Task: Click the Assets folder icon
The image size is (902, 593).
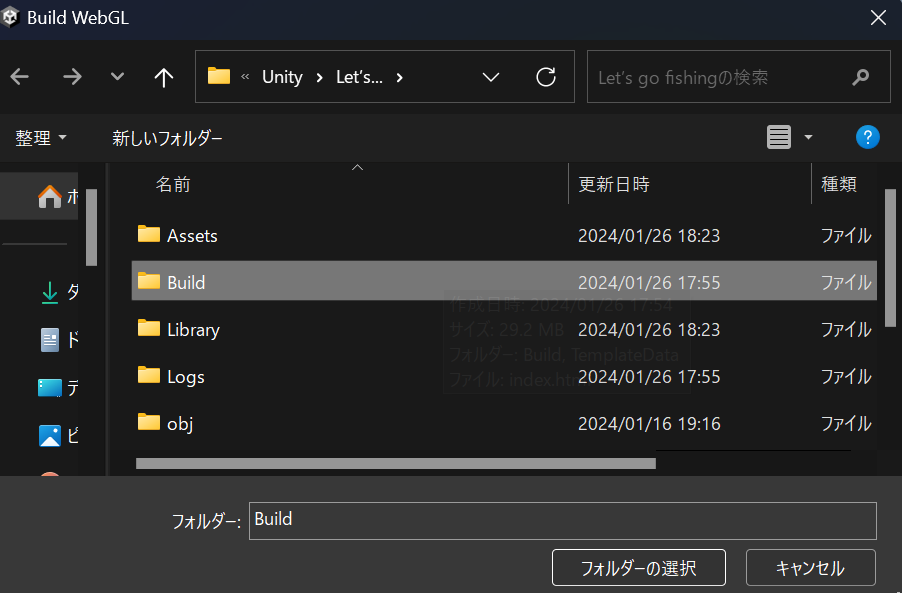Action: click(149, 234)
